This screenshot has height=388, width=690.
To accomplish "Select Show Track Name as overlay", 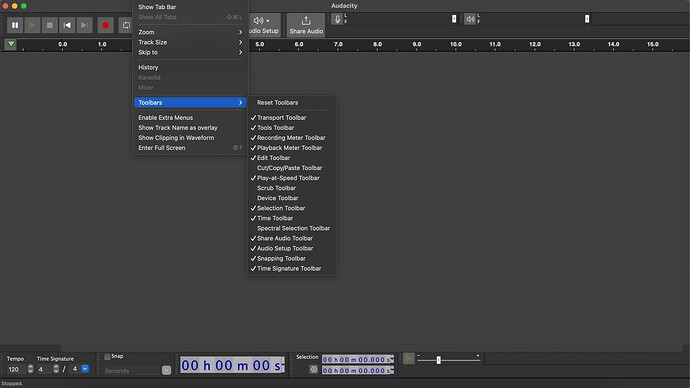I will [x=190, y=128].
